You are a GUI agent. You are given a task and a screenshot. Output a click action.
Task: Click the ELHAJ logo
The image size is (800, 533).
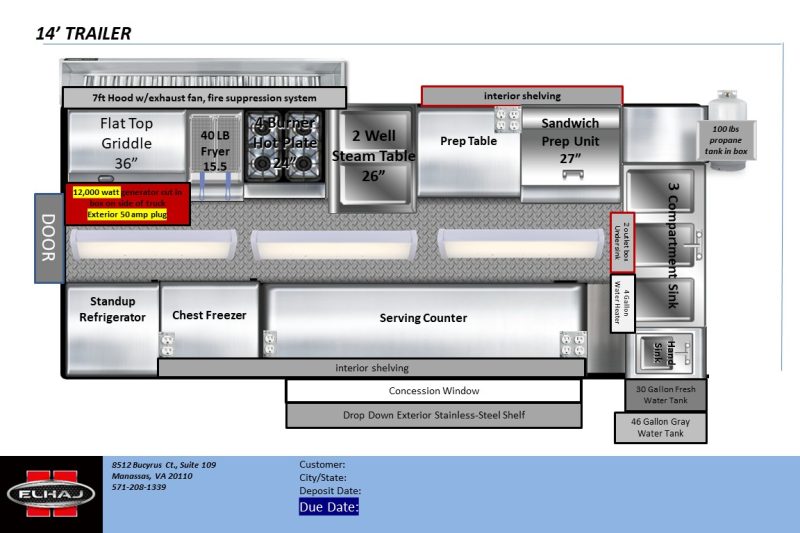[51, 494]
